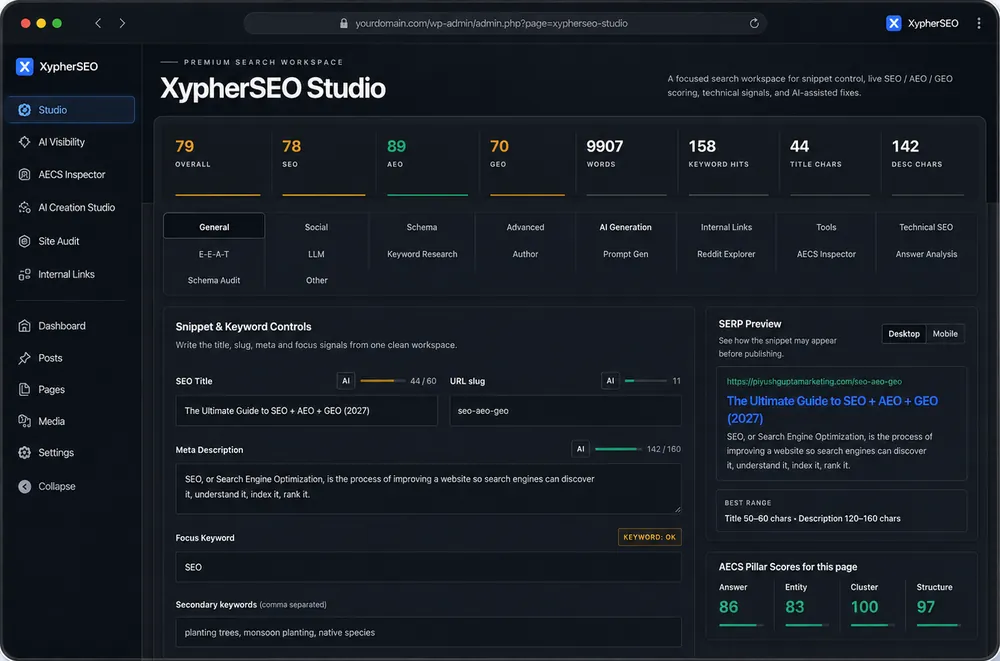Click into the URL slug input field

point(566,411)
